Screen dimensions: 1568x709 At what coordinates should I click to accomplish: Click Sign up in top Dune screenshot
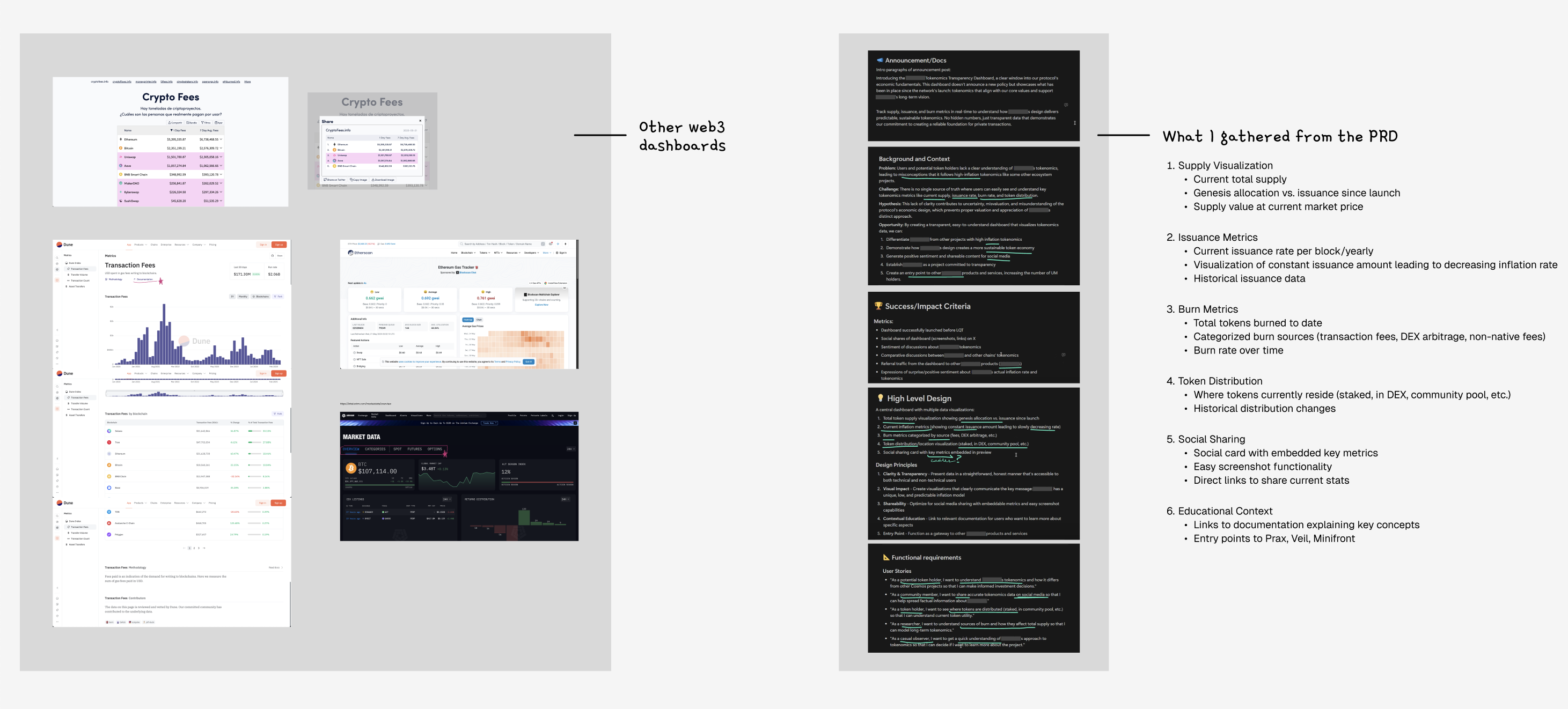coord(279,245)
